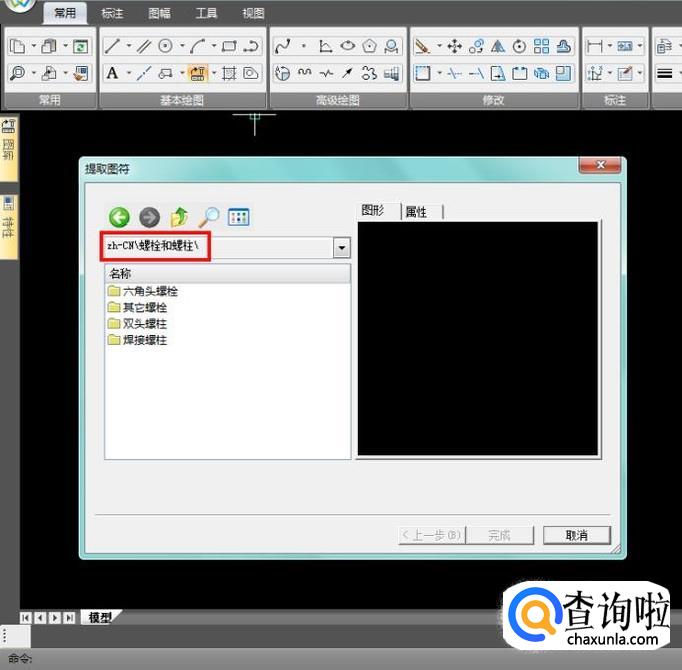Switch to the 标注 ribbon tab
The height and width of the screenshot is (670, 682).
coord(112,14)
